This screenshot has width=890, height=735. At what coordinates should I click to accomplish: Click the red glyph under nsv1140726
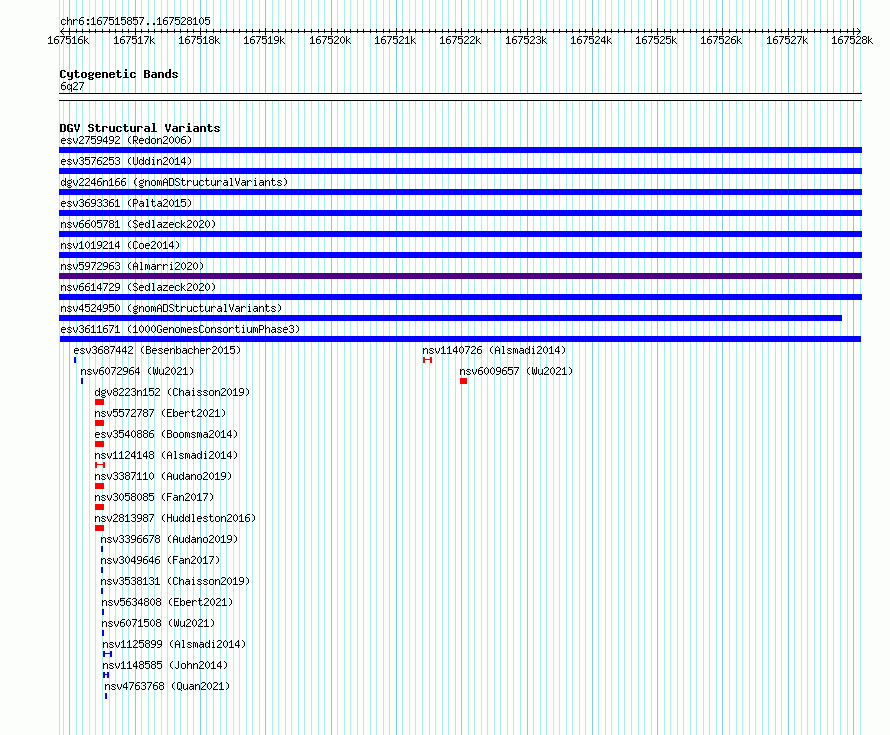click(x=427, y=360)
